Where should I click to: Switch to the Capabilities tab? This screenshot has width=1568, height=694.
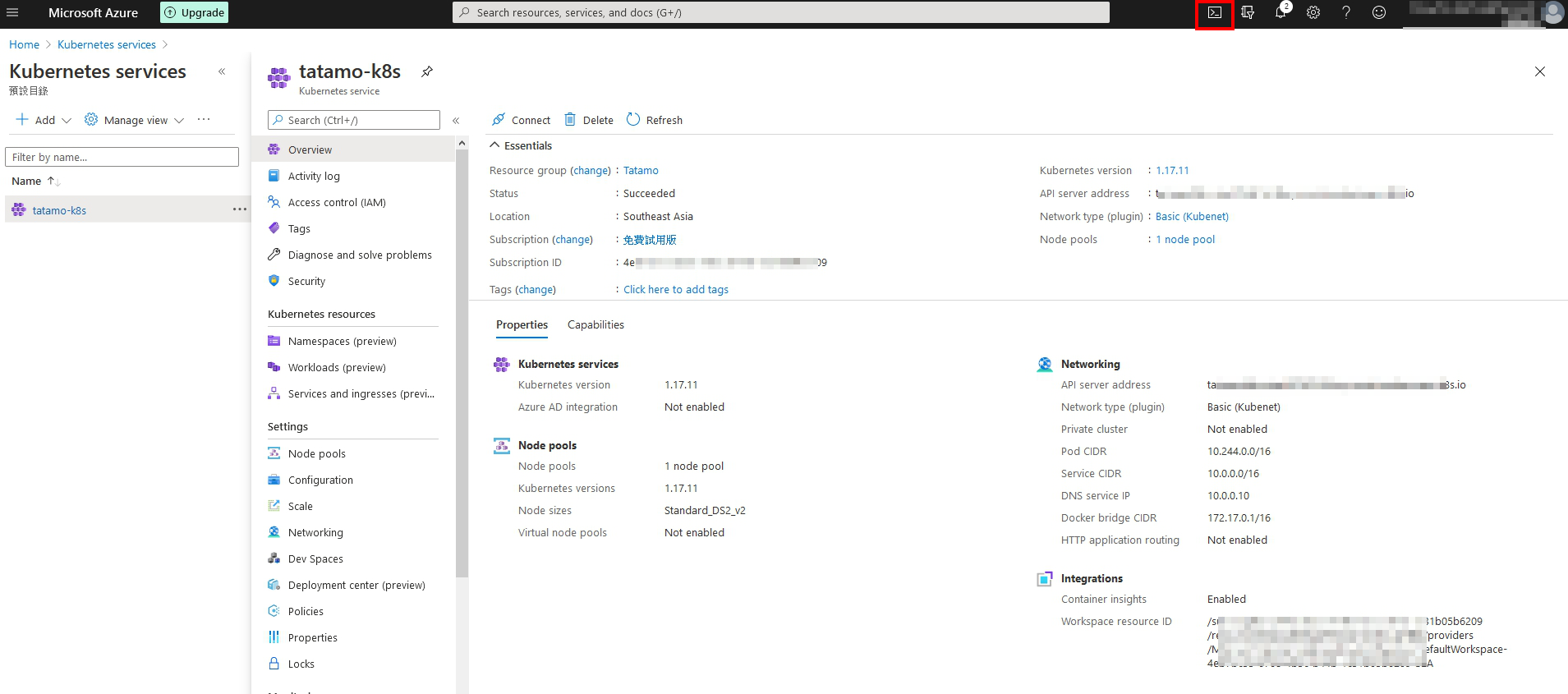pos(595,324)
